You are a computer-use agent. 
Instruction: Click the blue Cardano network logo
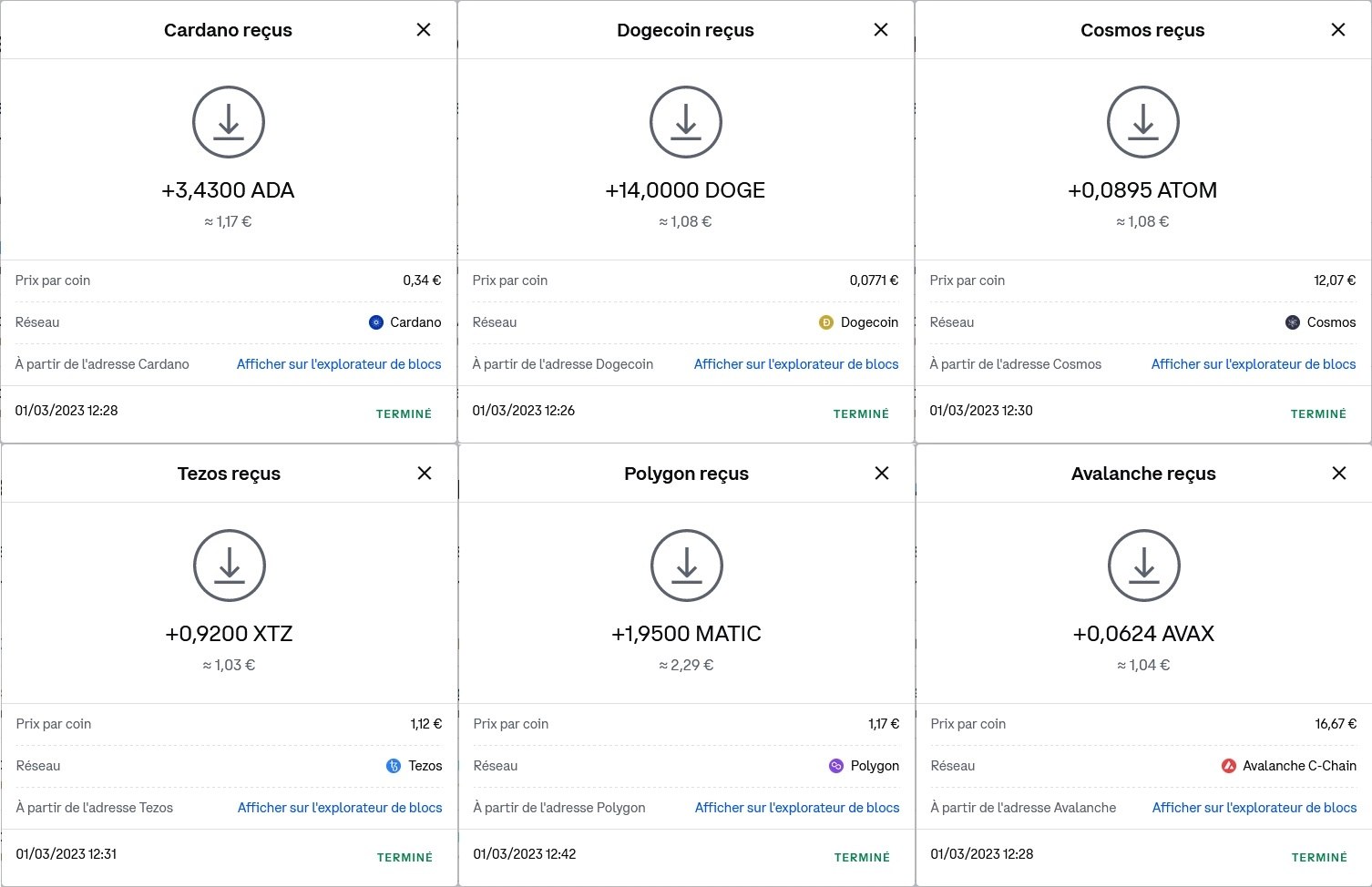click(375, 322)
